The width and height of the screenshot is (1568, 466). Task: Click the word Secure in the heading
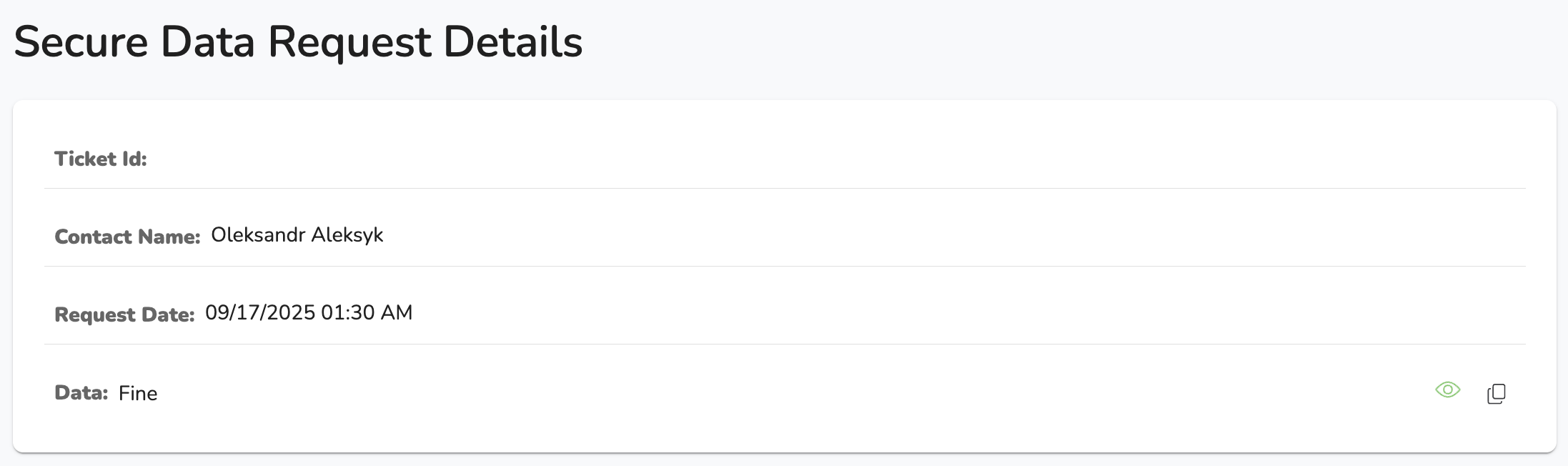(81, 41)
